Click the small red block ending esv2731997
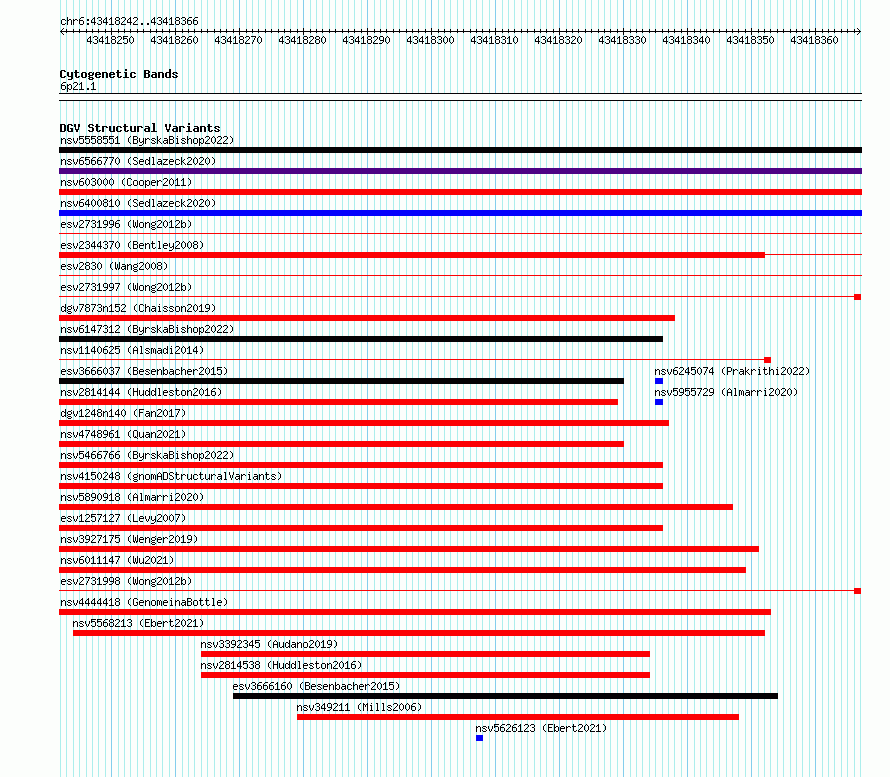 (858, 297)
